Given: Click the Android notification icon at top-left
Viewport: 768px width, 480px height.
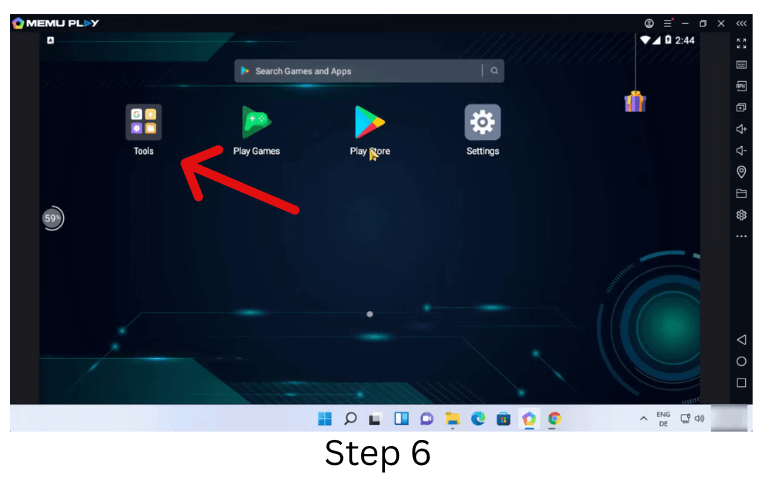Looking at the screenshot, I should click(x=50, y=40).
